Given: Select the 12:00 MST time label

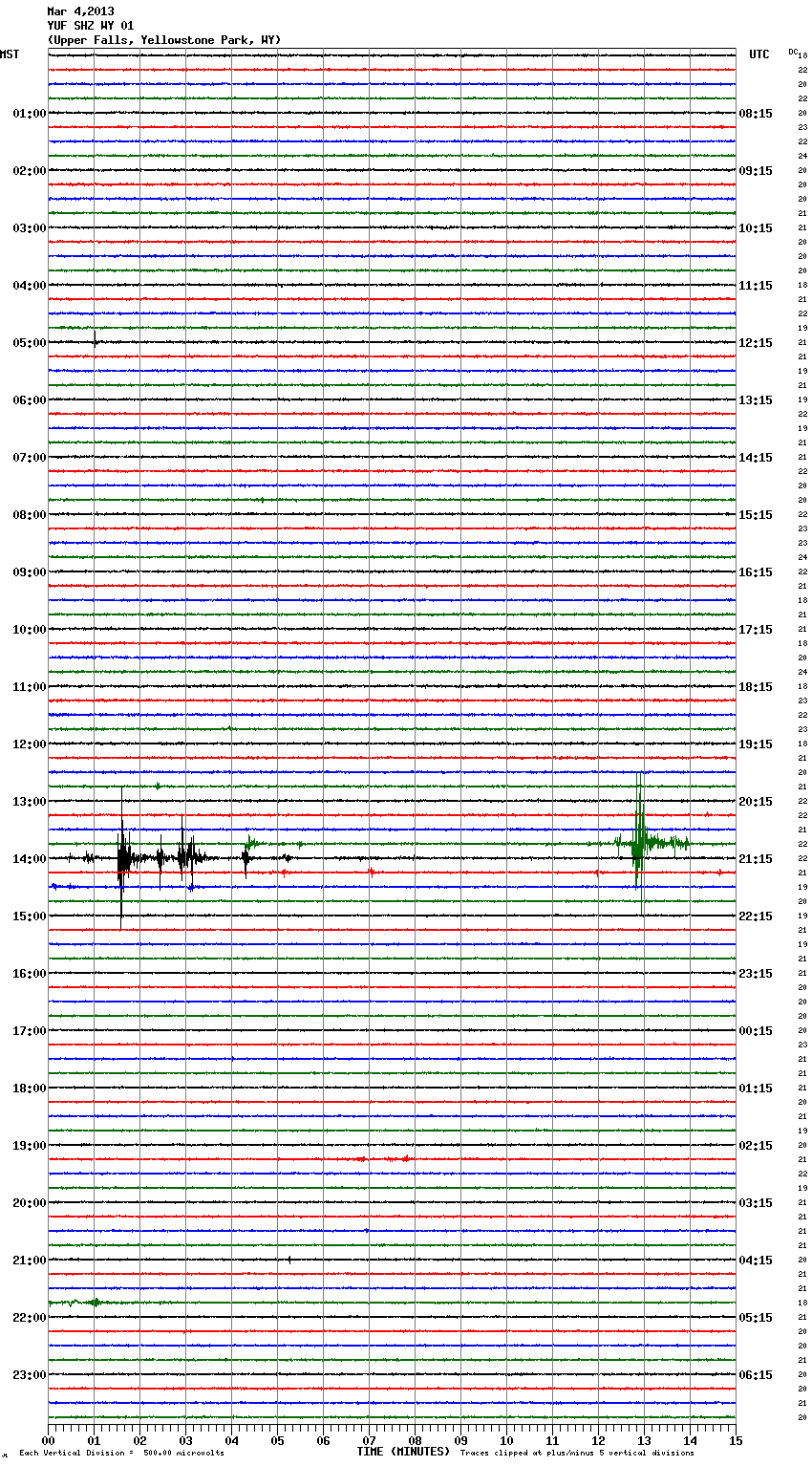Looking at the screenshot, I should tap(29, 744).
